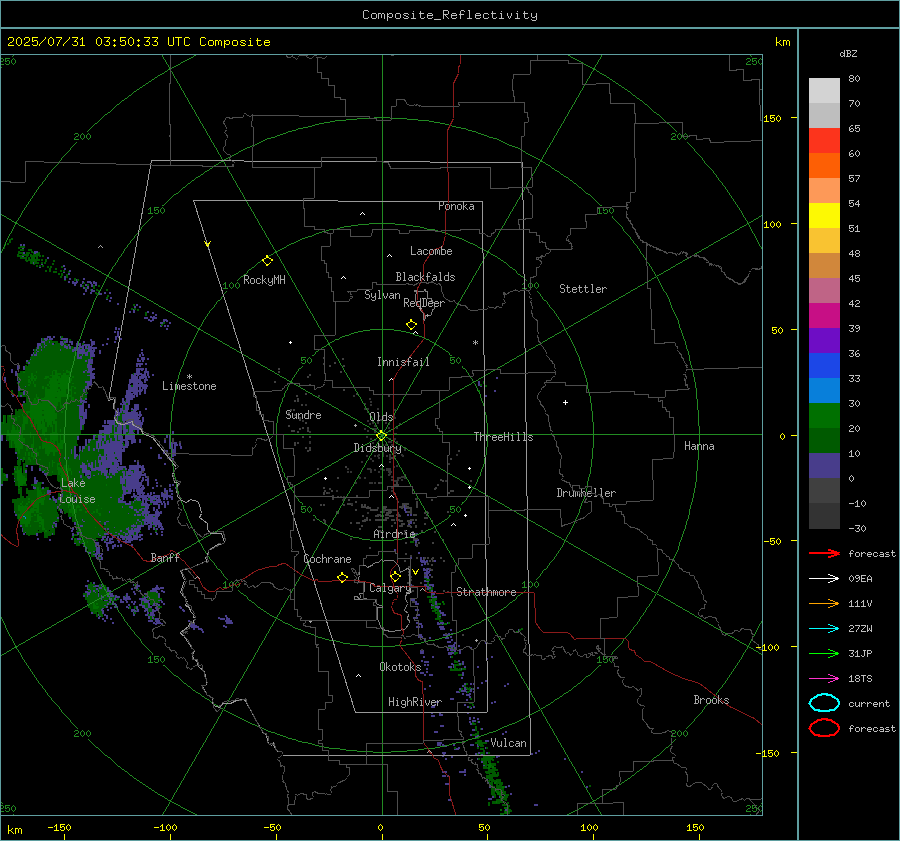
Task: Click the RockyMH label
Action: click(264, 280)
